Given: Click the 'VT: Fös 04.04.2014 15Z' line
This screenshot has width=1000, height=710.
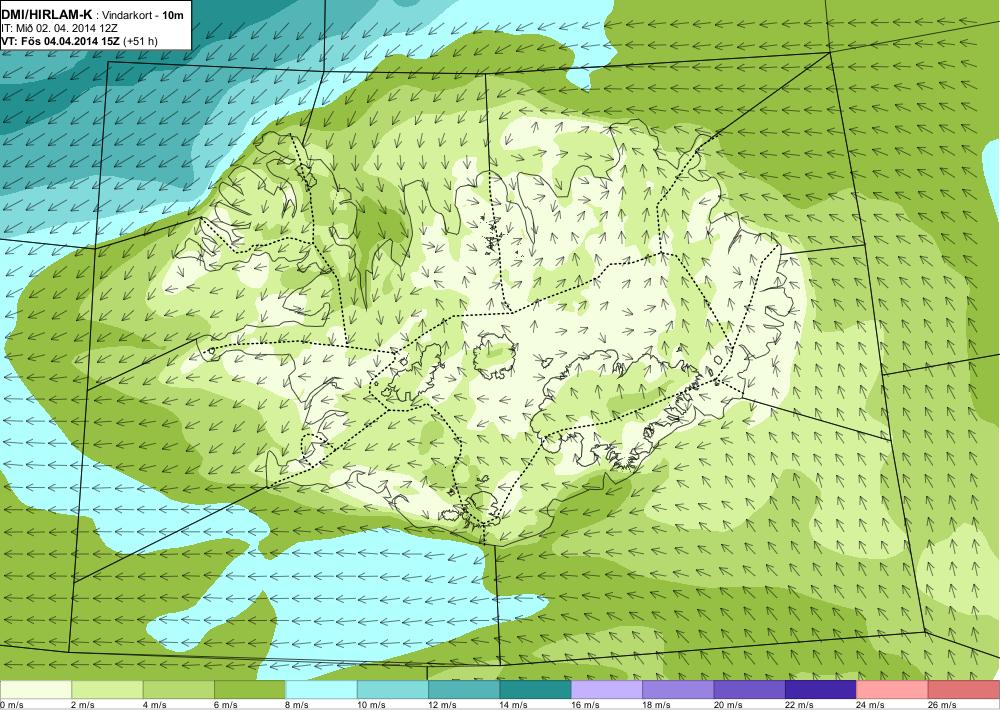Looking at the screenshot, I should tap(61, 41).
